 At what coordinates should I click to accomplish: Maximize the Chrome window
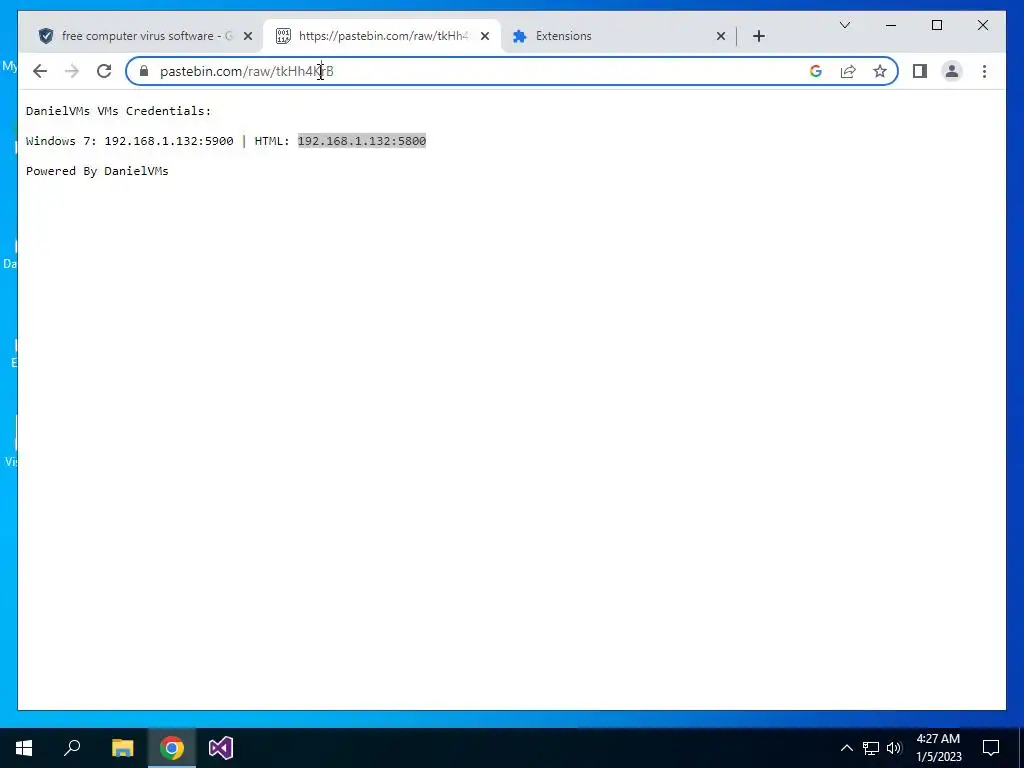pos(936,25)
